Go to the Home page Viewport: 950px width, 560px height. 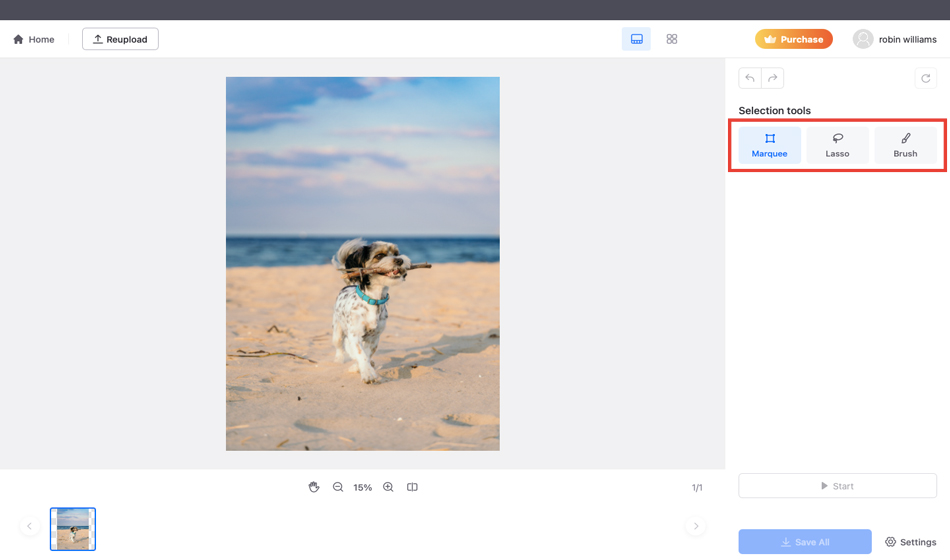tap(34, 39)
